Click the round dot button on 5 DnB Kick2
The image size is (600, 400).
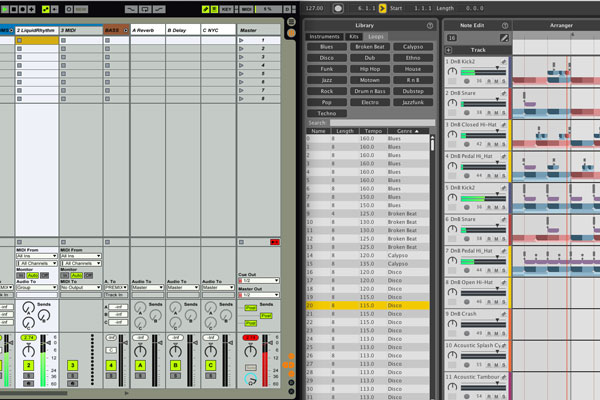pos(466,207)
